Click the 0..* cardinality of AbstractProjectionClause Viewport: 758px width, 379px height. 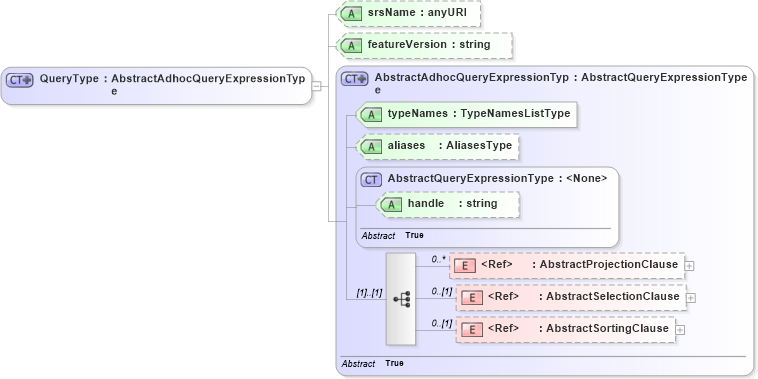coord(438,260)
